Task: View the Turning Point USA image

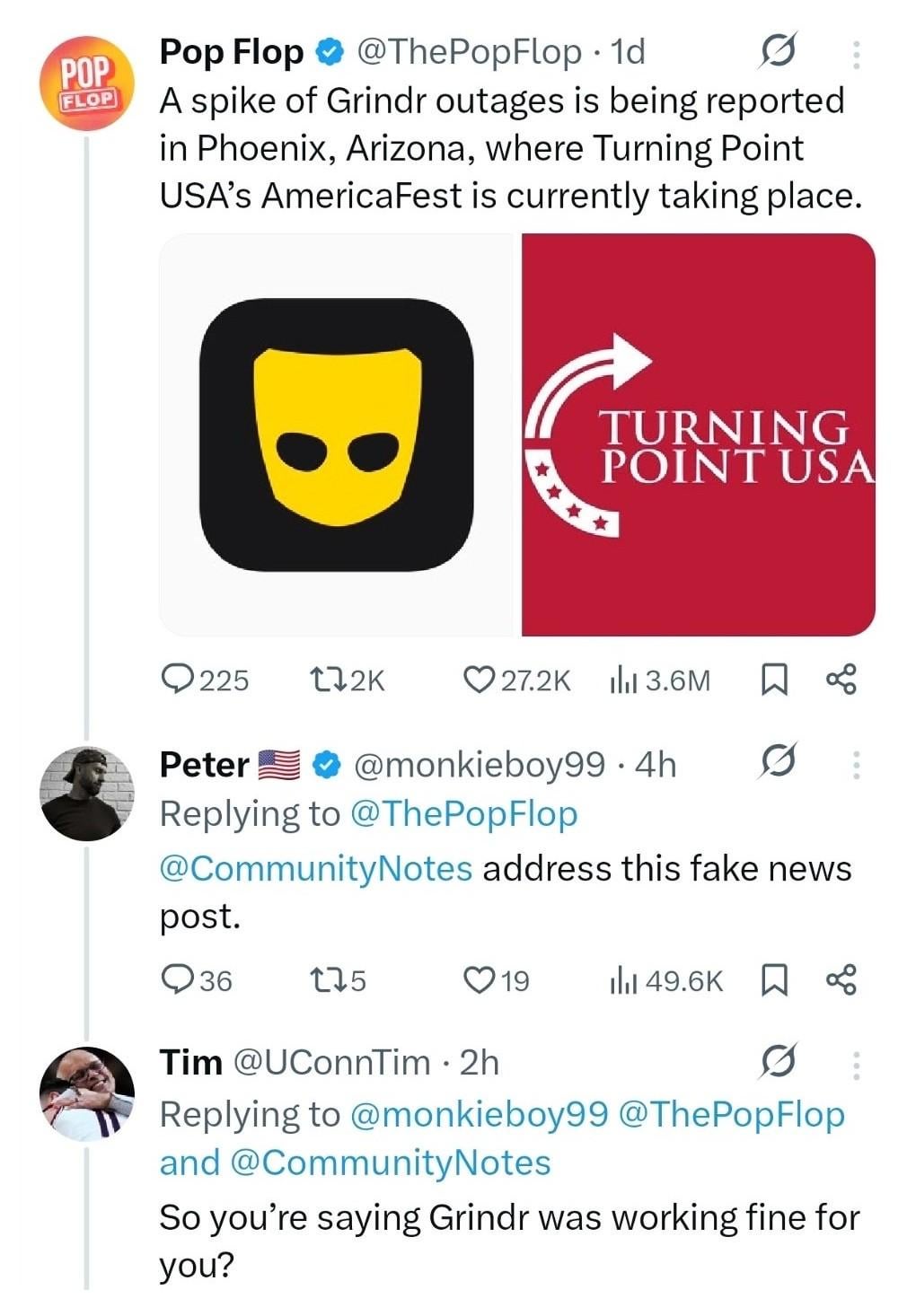Action: tap(698, 434)
